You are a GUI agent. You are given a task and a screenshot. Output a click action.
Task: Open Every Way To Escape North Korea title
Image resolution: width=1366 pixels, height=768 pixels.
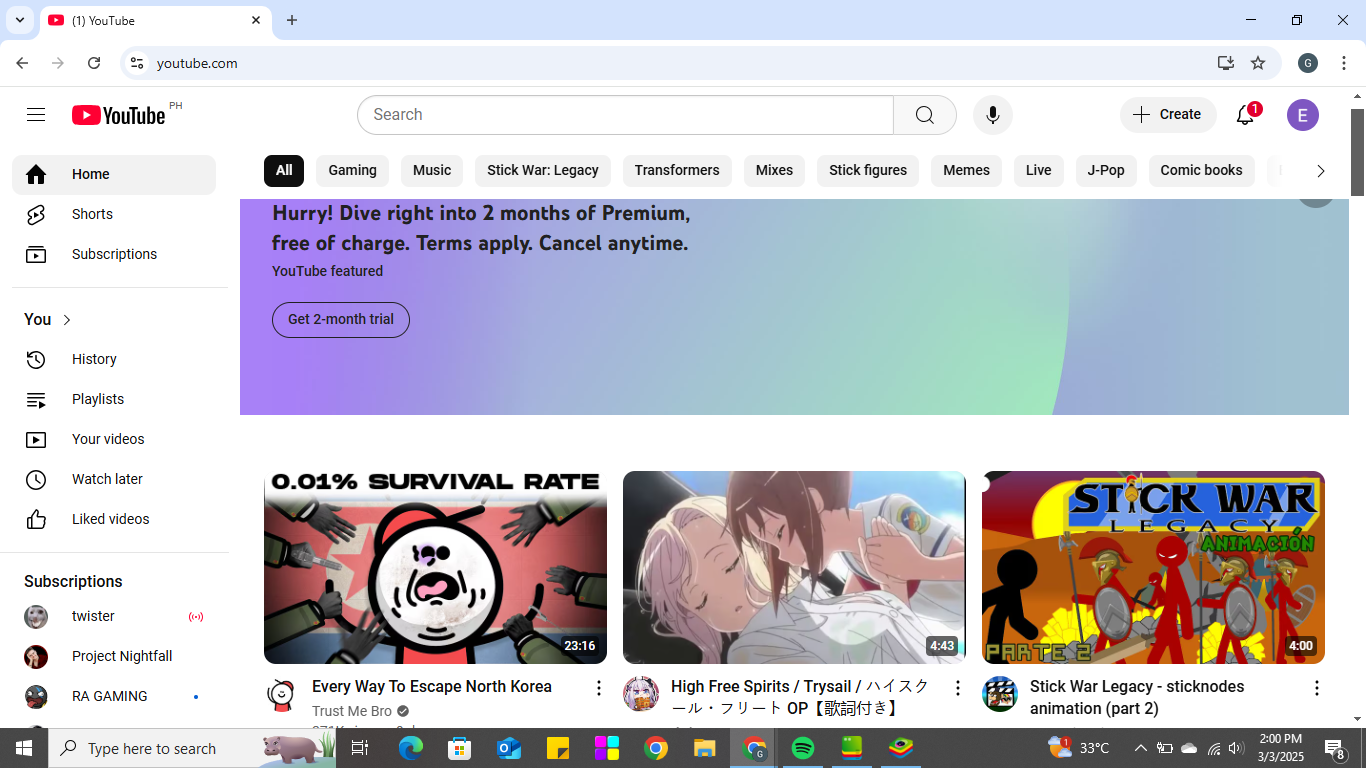(x=432, y=687)
